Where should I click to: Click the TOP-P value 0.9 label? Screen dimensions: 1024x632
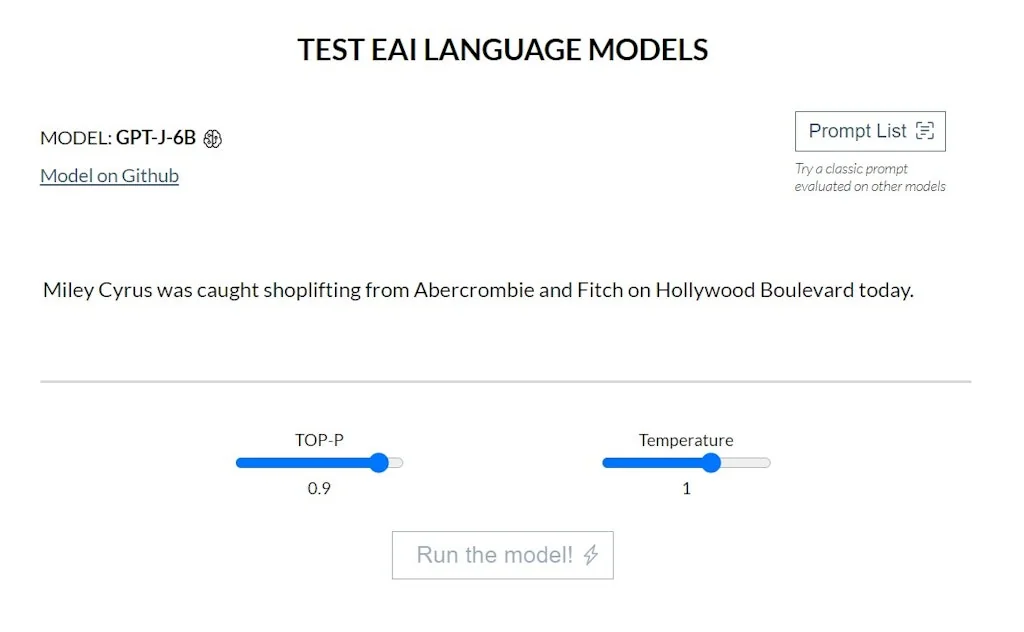320,489
